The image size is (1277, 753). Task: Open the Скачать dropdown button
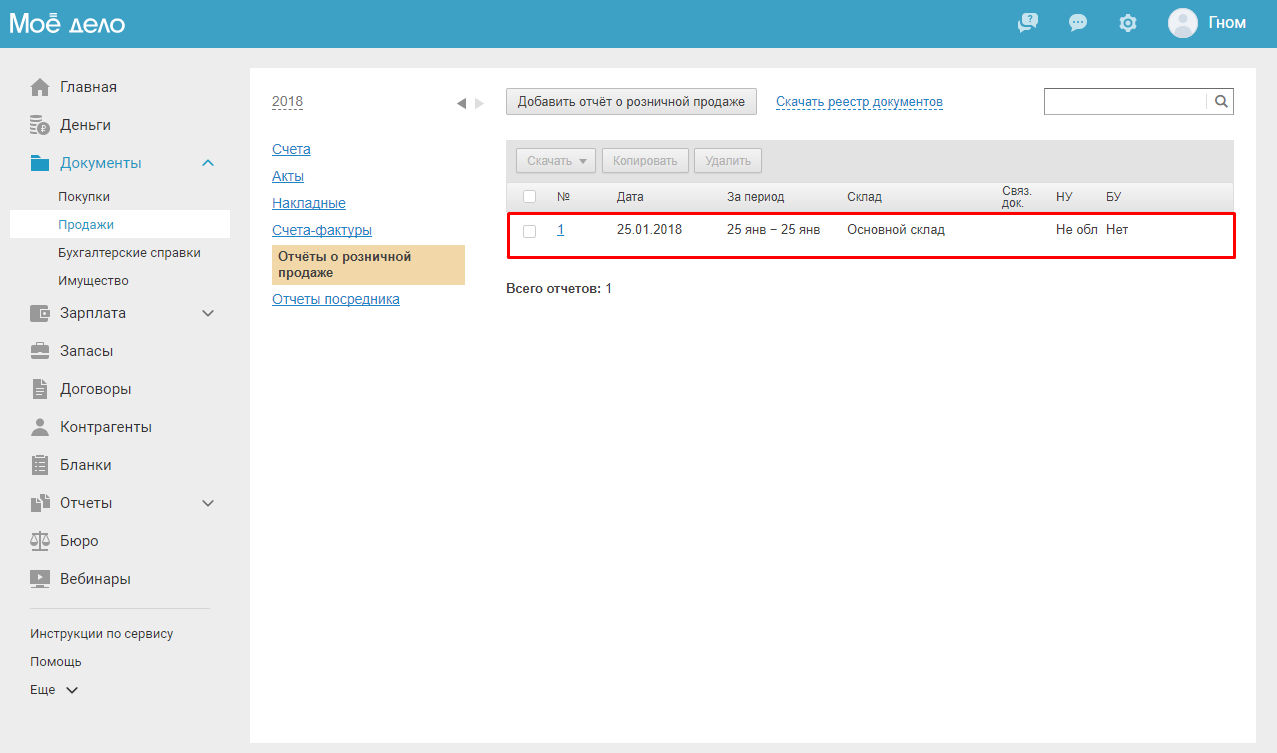(555, 161)
